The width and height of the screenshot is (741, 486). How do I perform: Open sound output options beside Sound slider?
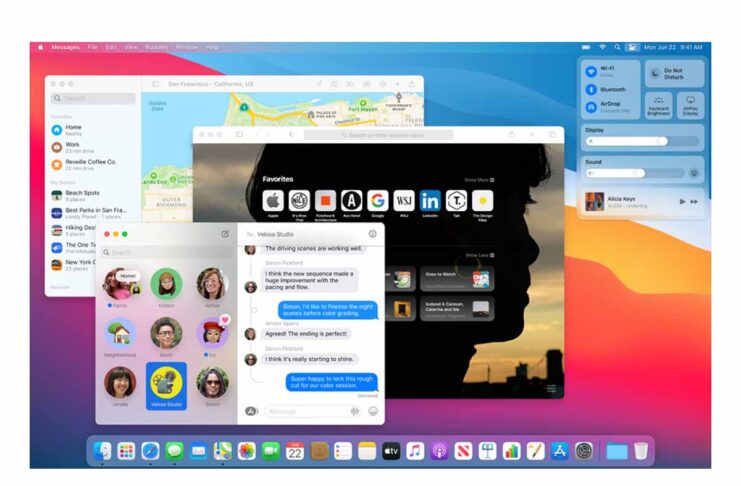point(694,173)
